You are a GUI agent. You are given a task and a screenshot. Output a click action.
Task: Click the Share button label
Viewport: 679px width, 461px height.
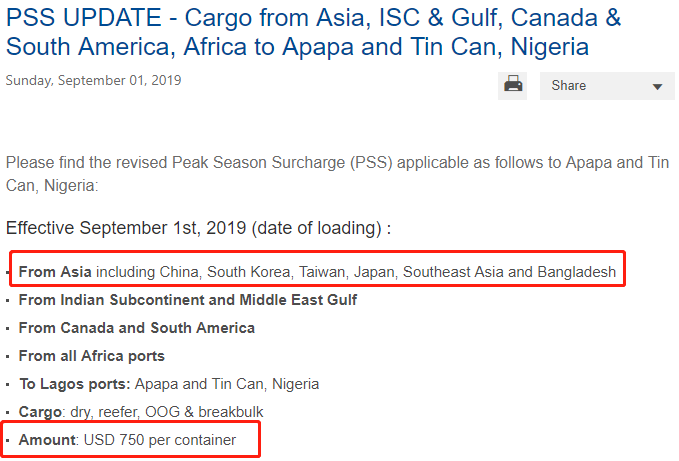[x=569, y=86]
